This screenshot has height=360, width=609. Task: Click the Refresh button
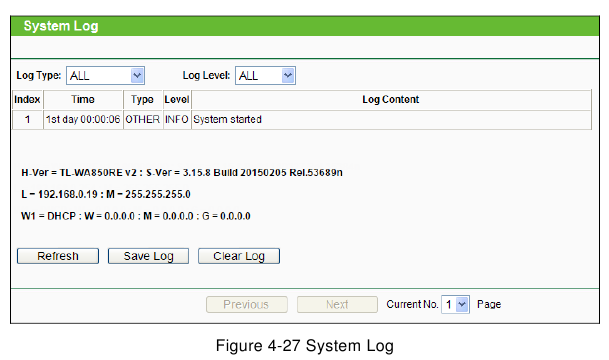coord(58,256)
